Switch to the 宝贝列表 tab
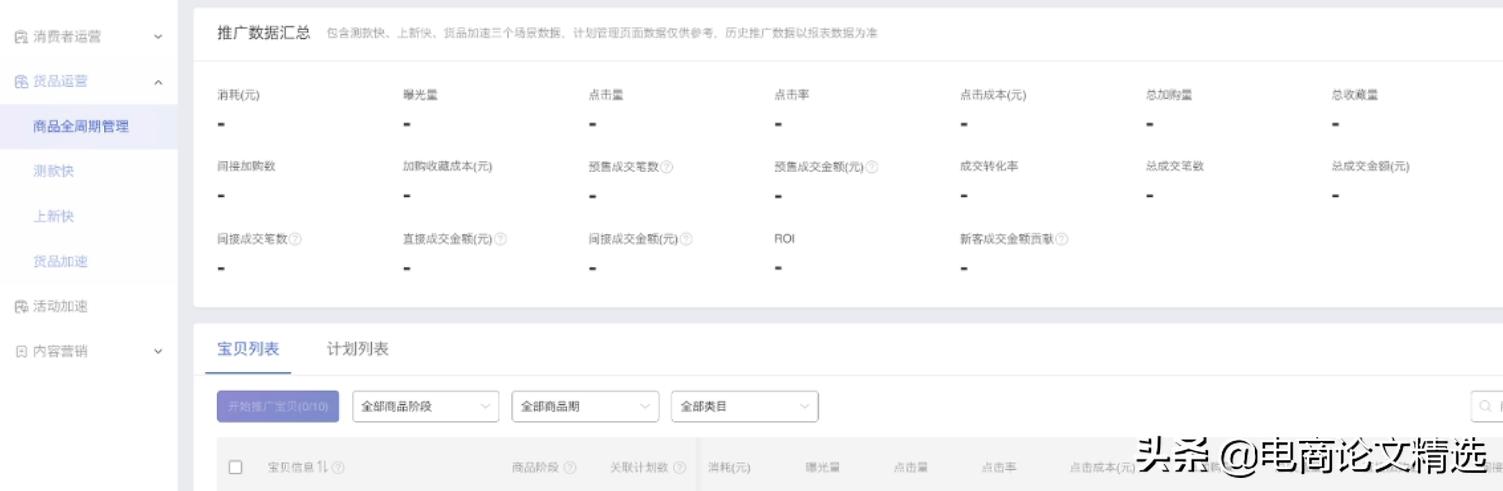 coord(248,349)
